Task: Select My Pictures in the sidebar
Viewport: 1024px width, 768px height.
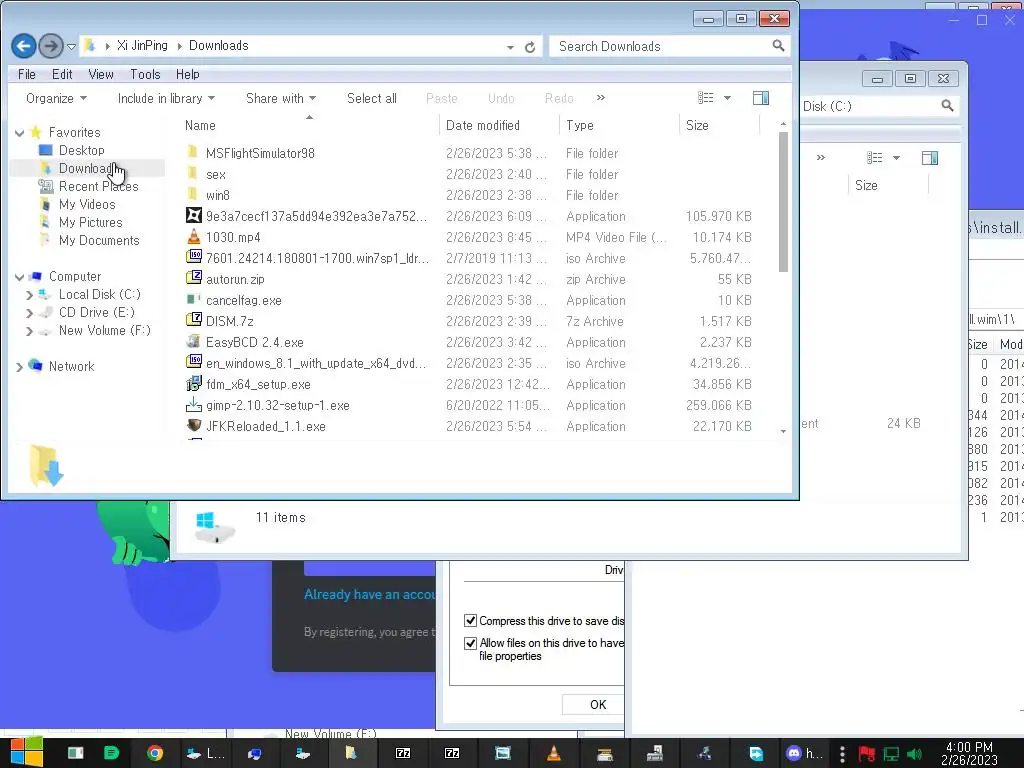Action: pos(90,223)
